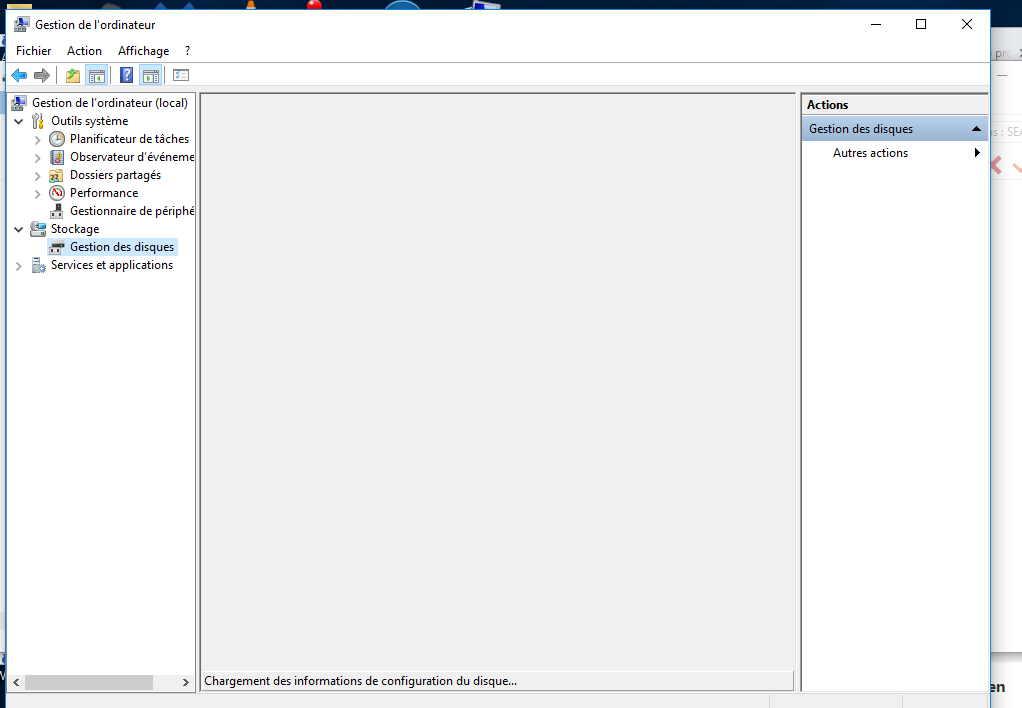Select Planificateur de tâches
This screenshot has width=1022, height=708.
[130, 139]
